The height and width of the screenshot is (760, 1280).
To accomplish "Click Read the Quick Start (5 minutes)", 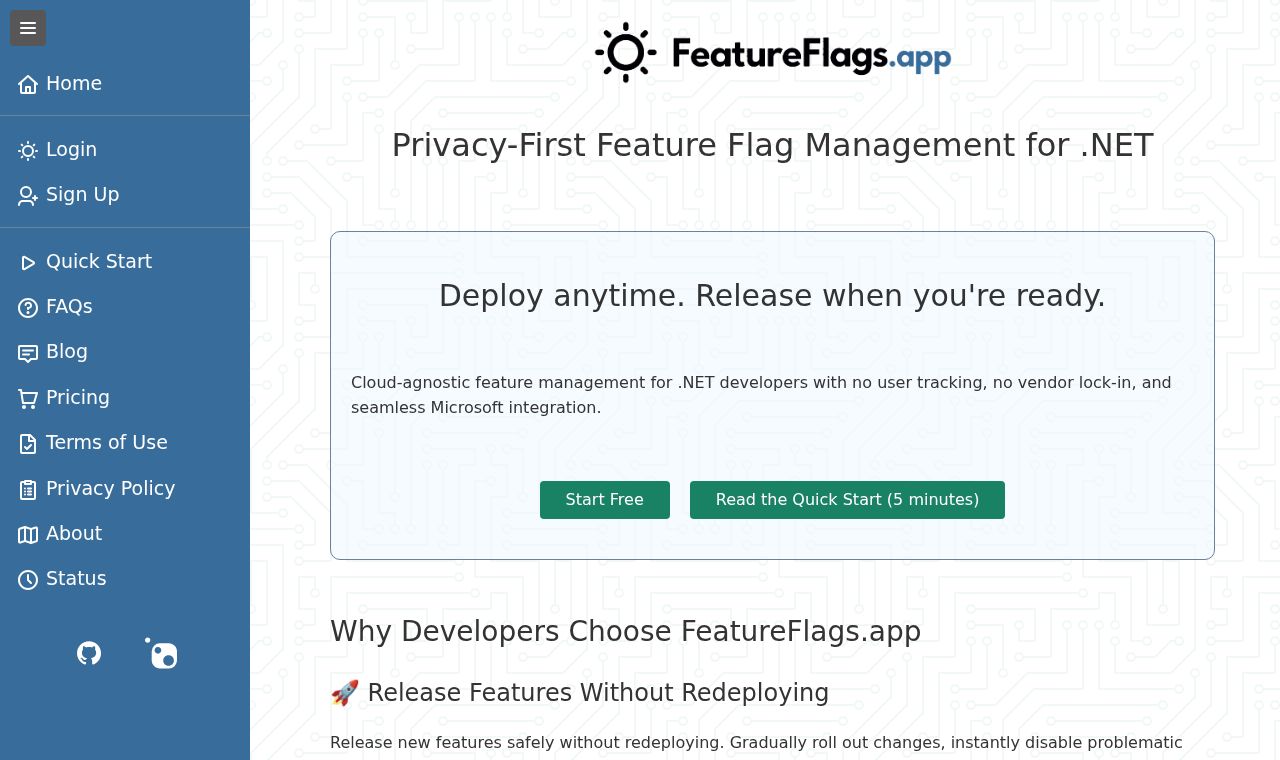I will coord(847,500).
